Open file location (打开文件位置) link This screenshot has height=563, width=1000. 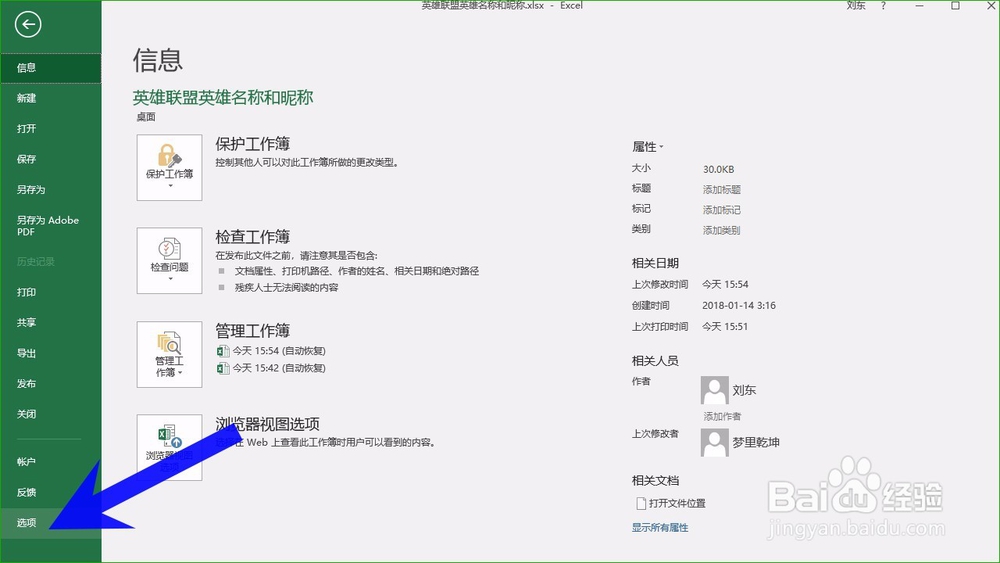(671, 504)
